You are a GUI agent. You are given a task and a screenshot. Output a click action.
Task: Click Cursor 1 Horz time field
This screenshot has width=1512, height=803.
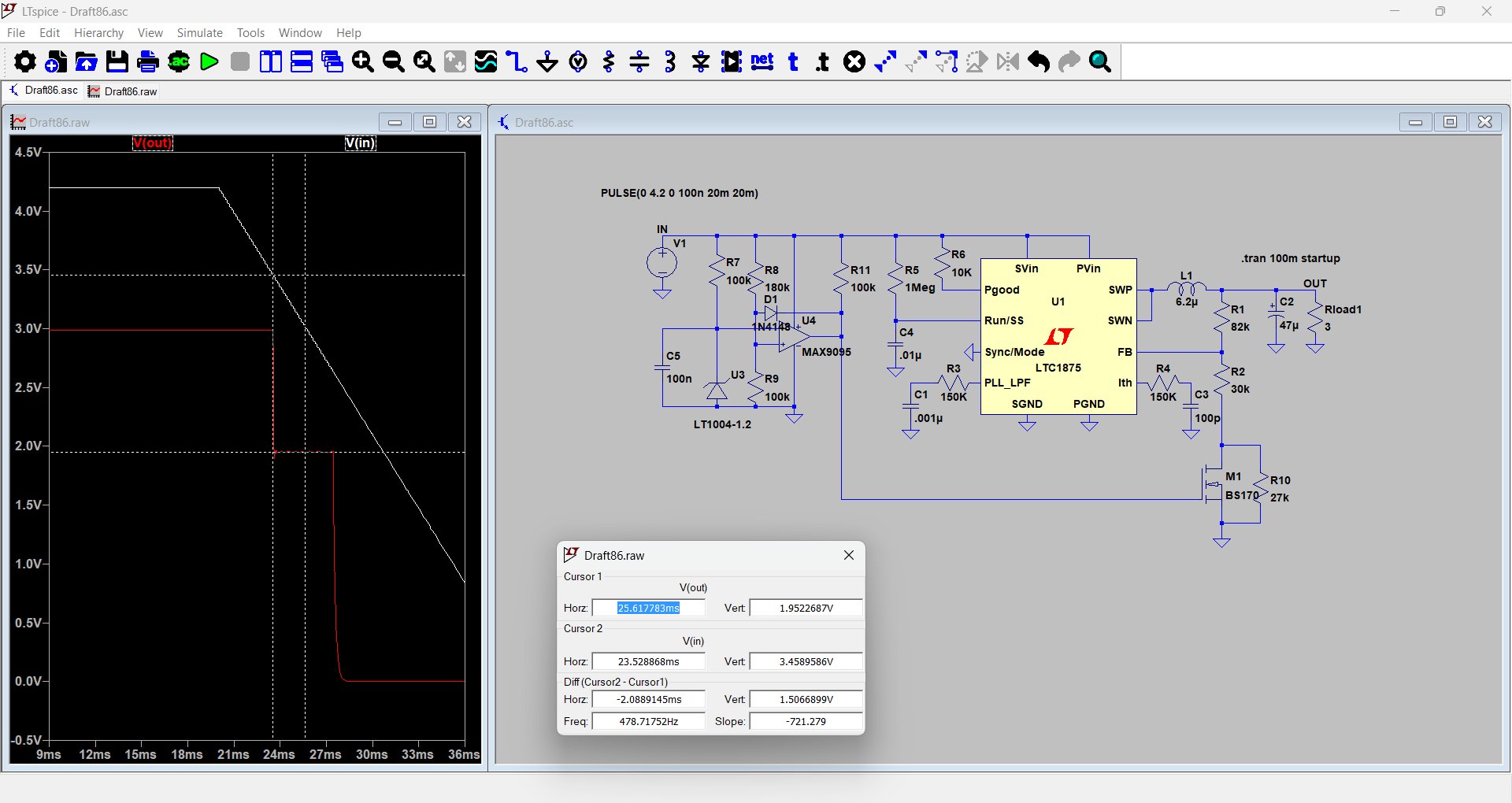click(x=649, y=608)
